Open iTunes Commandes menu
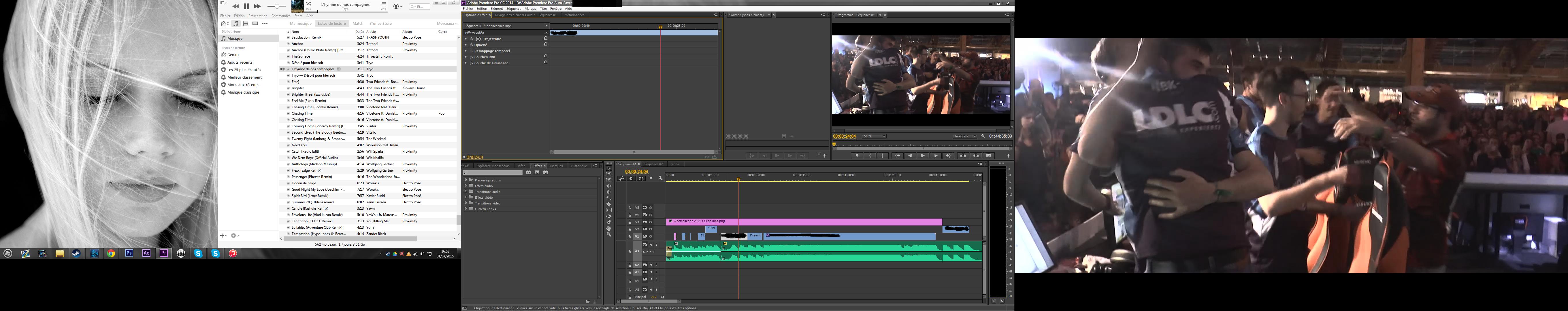The width and height of the screenshot is (1568, 311). [281, 16]
